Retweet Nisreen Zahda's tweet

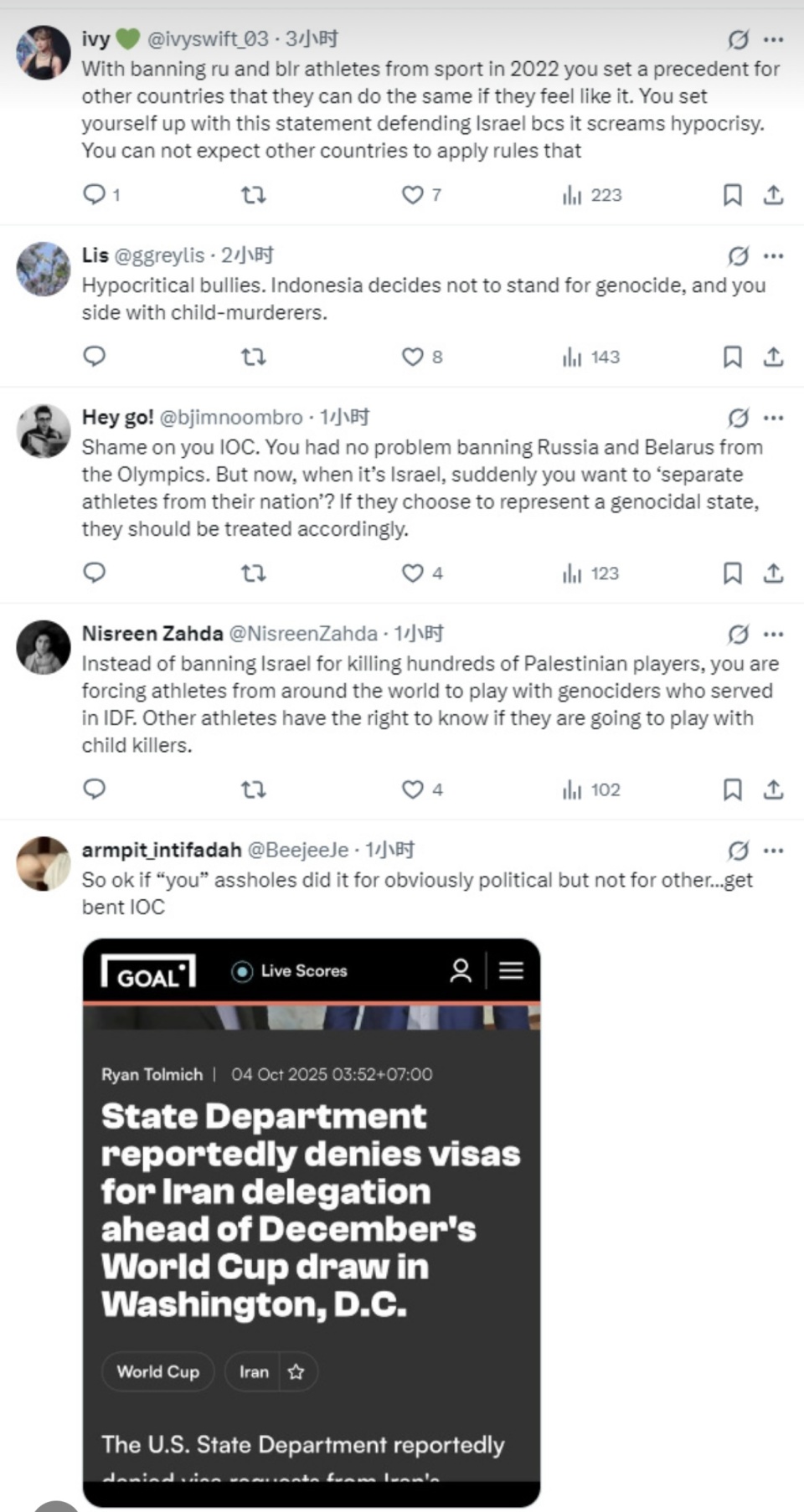pos(253,789)
